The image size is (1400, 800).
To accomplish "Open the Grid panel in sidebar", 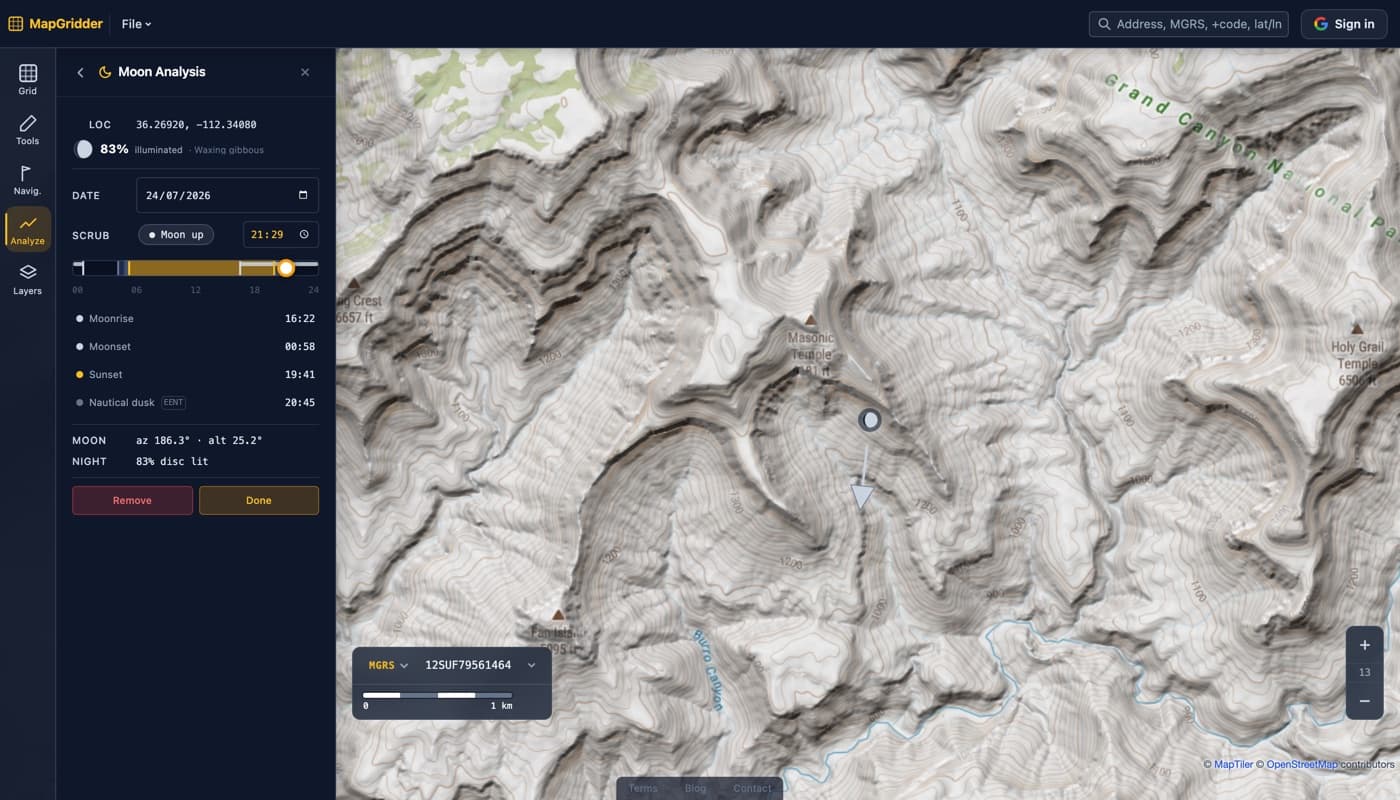I will coord(27,79).
